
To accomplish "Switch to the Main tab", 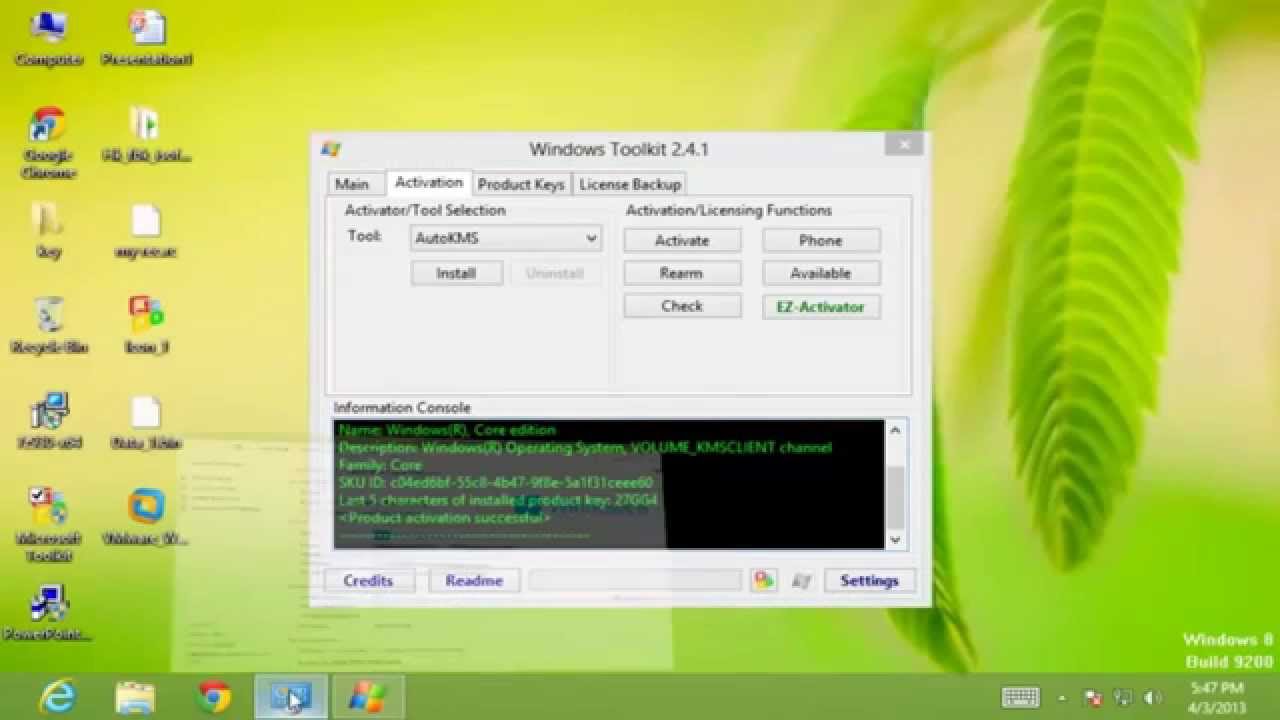I will (352, 184).
